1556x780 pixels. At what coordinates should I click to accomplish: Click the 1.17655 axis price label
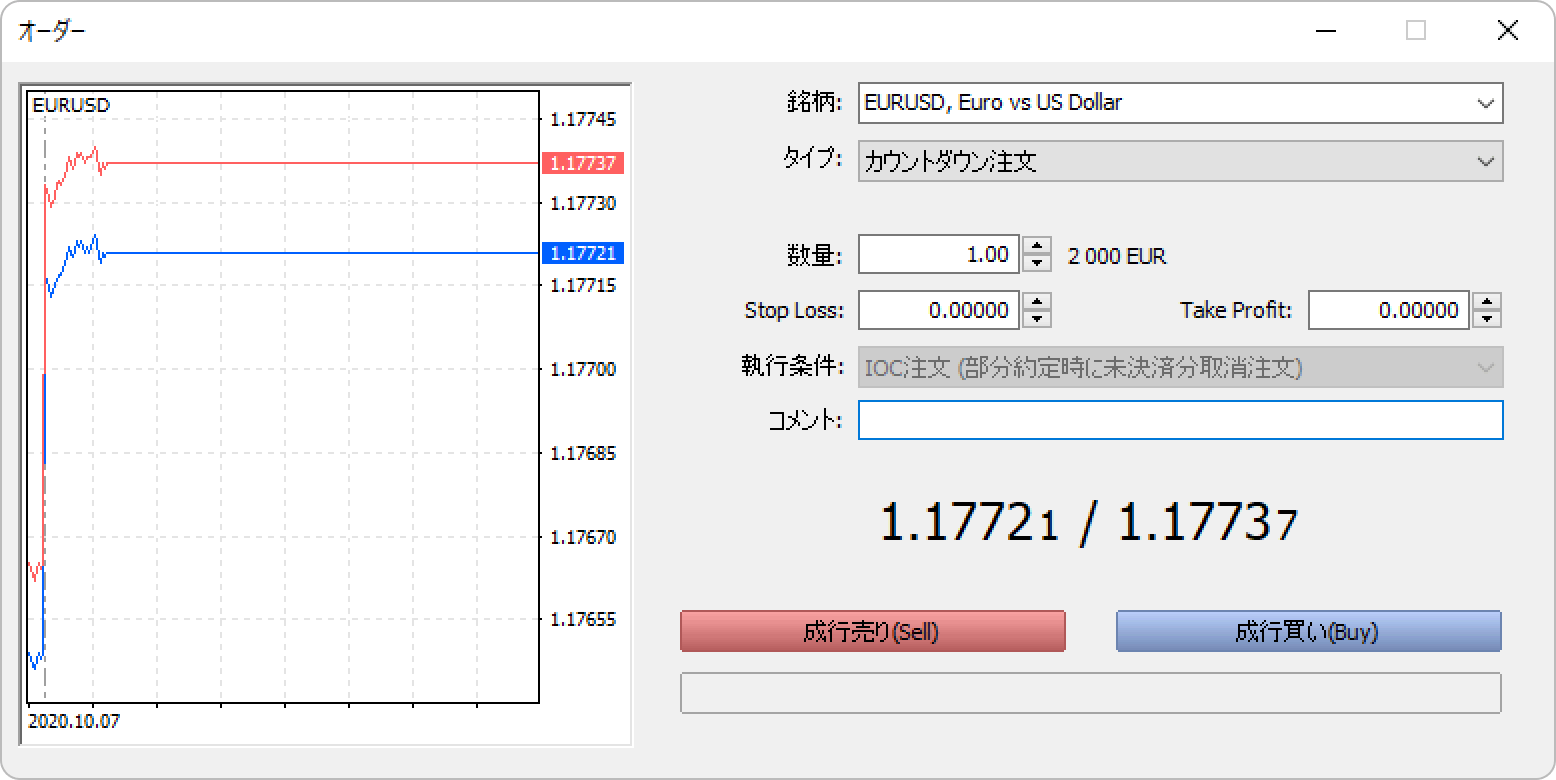click(x=583, y=619)
